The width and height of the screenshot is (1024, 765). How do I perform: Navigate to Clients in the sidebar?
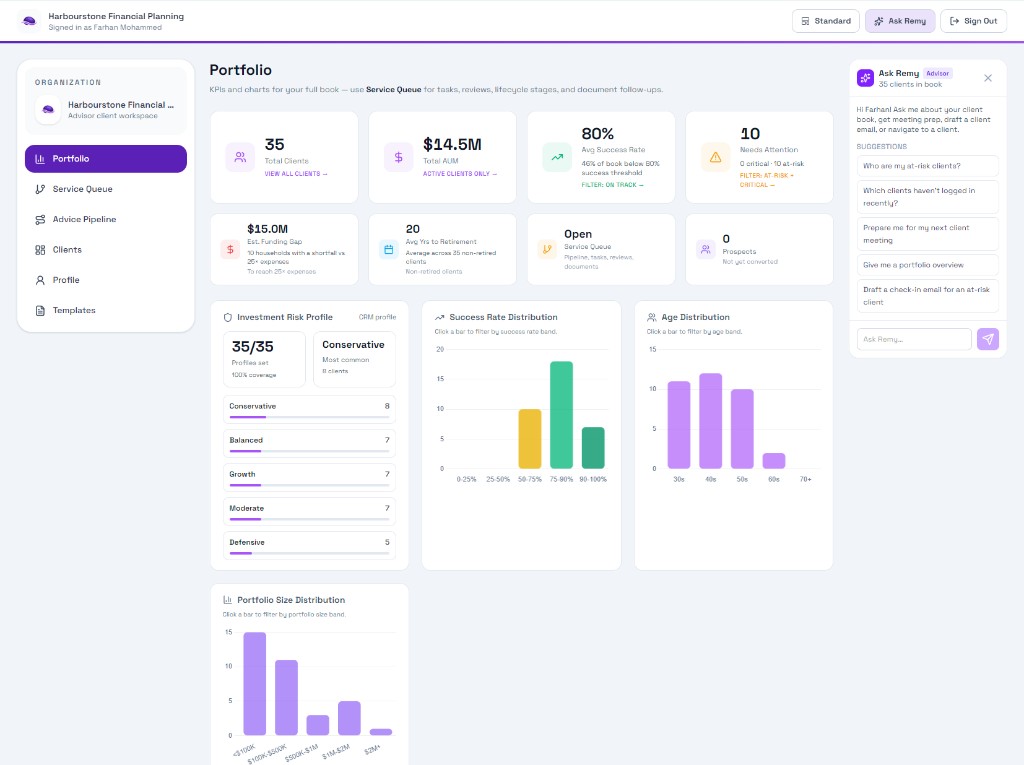[x=106, y=250]
